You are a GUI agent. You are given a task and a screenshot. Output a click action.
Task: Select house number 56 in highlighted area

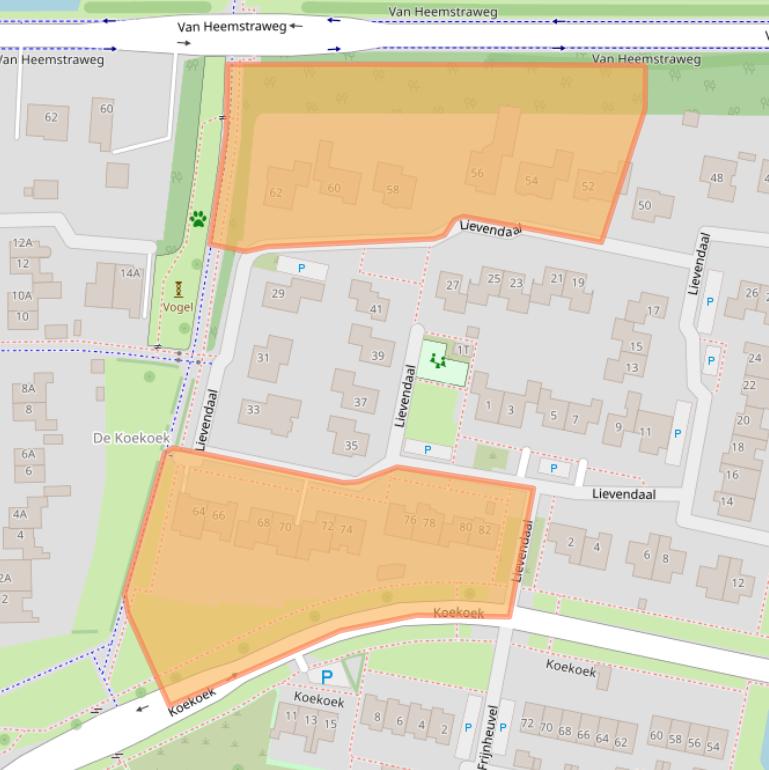476,173
